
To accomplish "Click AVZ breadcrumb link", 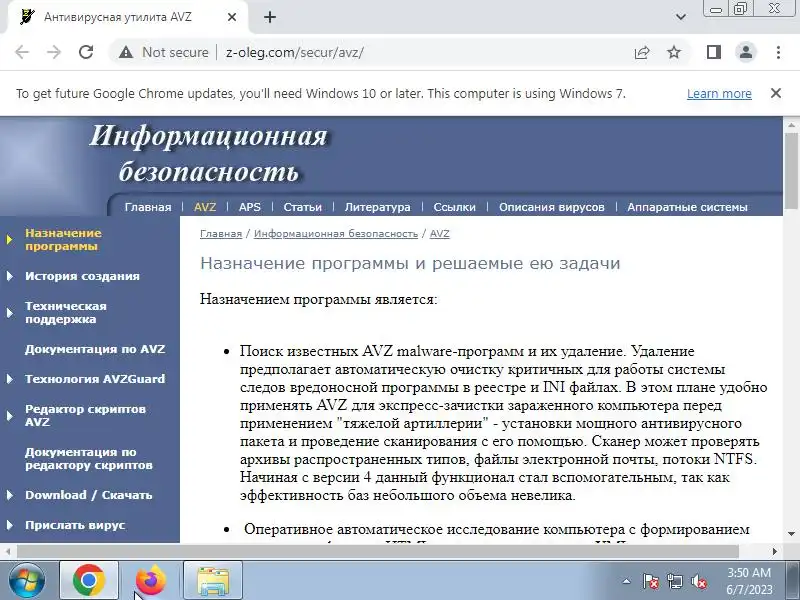I will click(439, 234).
